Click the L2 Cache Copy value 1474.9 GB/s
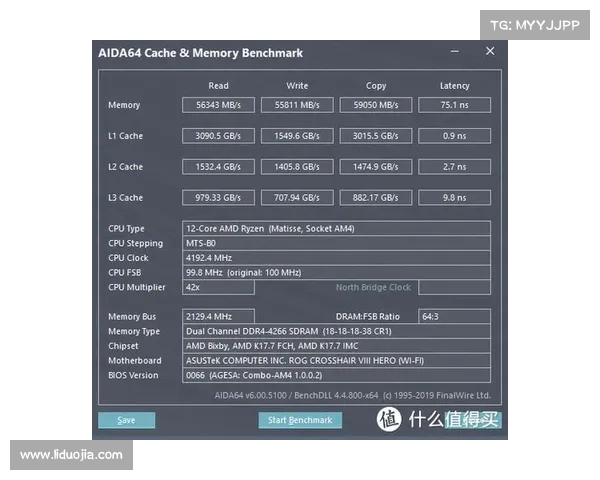600x480 pixels. pyautogui.click(x=376, y=167)
